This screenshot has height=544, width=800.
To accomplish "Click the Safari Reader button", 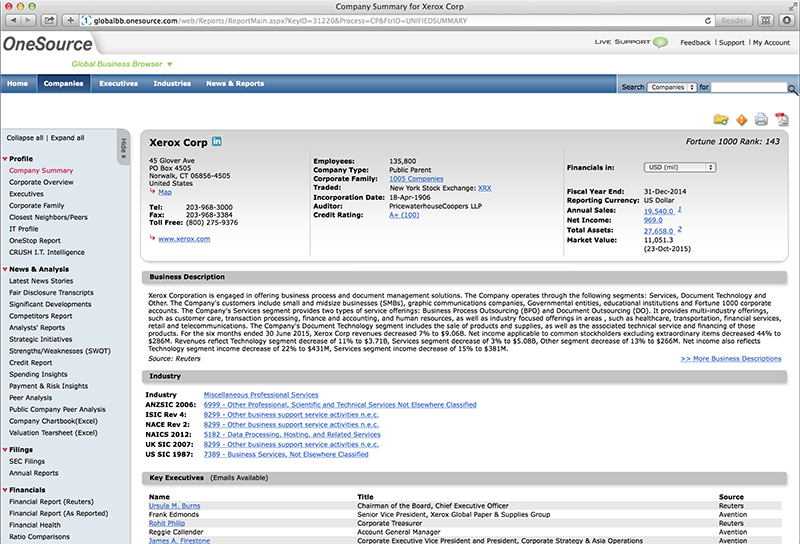I will [734, 20].
